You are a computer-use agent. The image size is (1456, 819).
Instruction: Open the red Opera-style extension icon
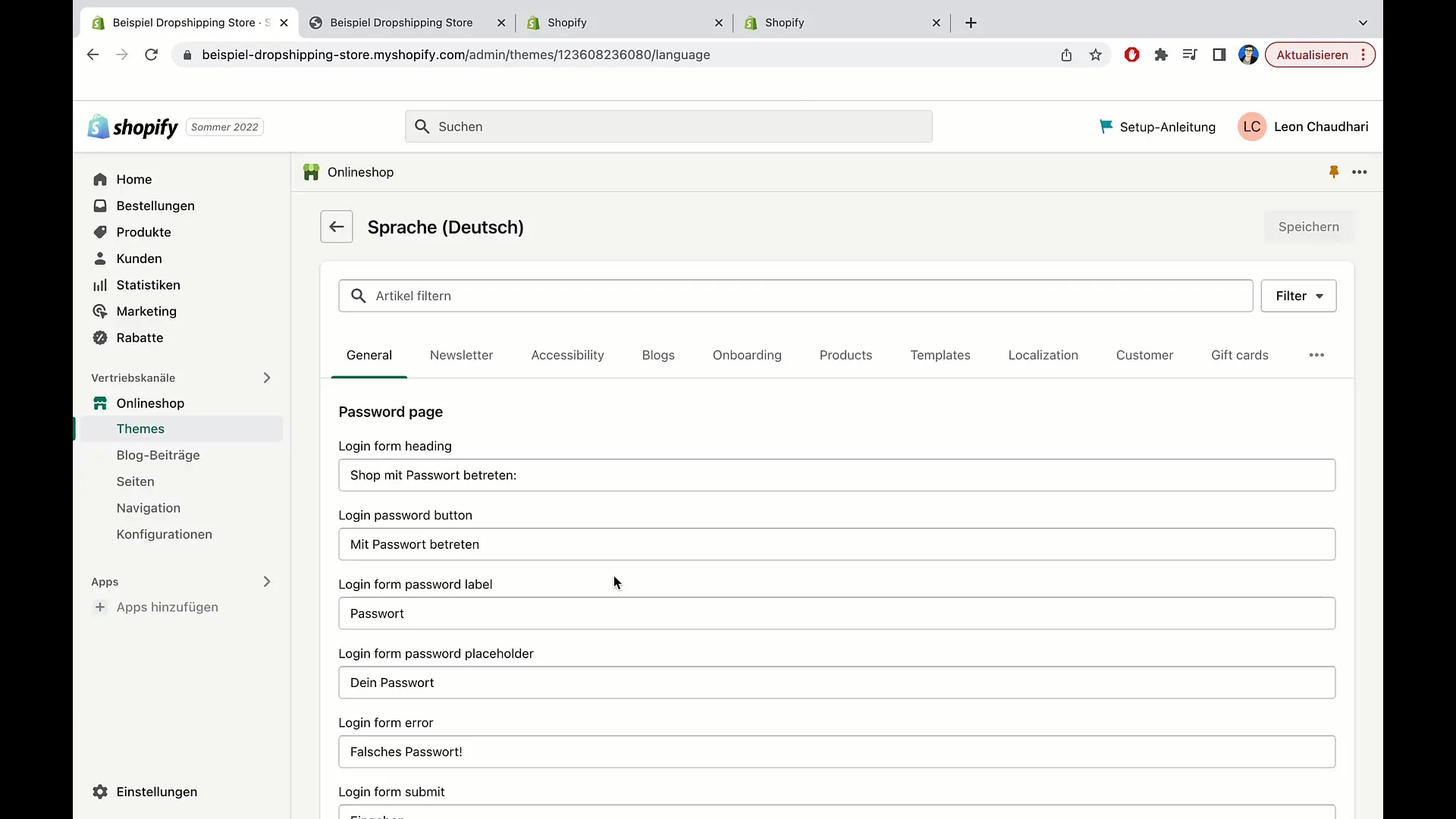pyautogui.click(x=1132, y=55)
